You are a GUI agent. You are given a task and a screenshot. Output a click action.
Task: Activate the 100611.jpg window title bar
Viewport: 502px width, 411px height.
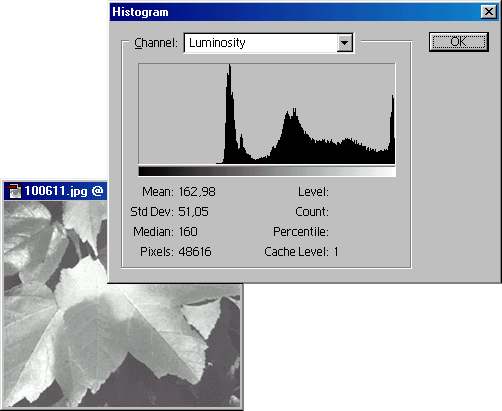55,191
